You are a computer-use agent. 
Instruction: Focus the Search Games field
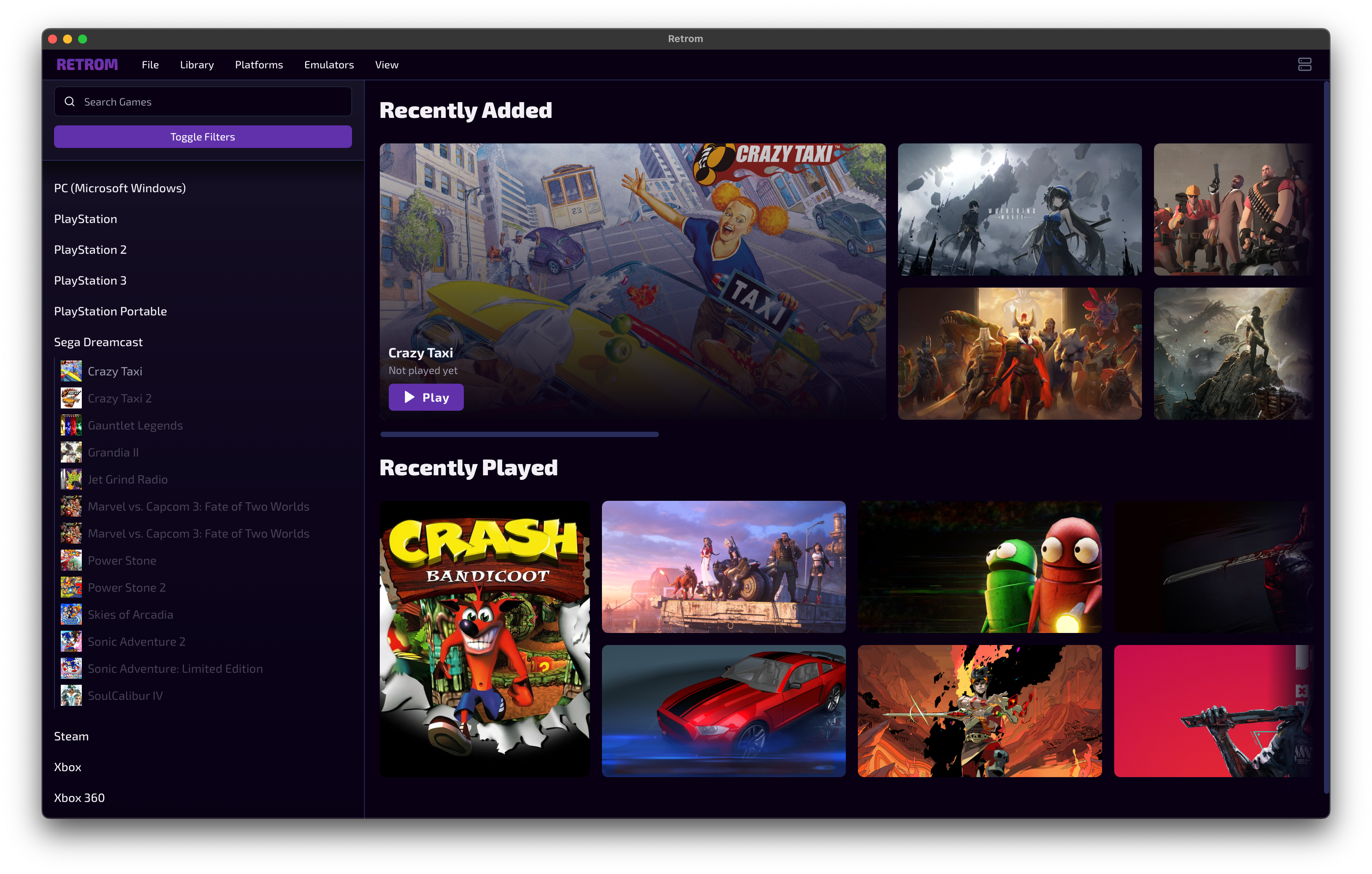tap(203, 101)
